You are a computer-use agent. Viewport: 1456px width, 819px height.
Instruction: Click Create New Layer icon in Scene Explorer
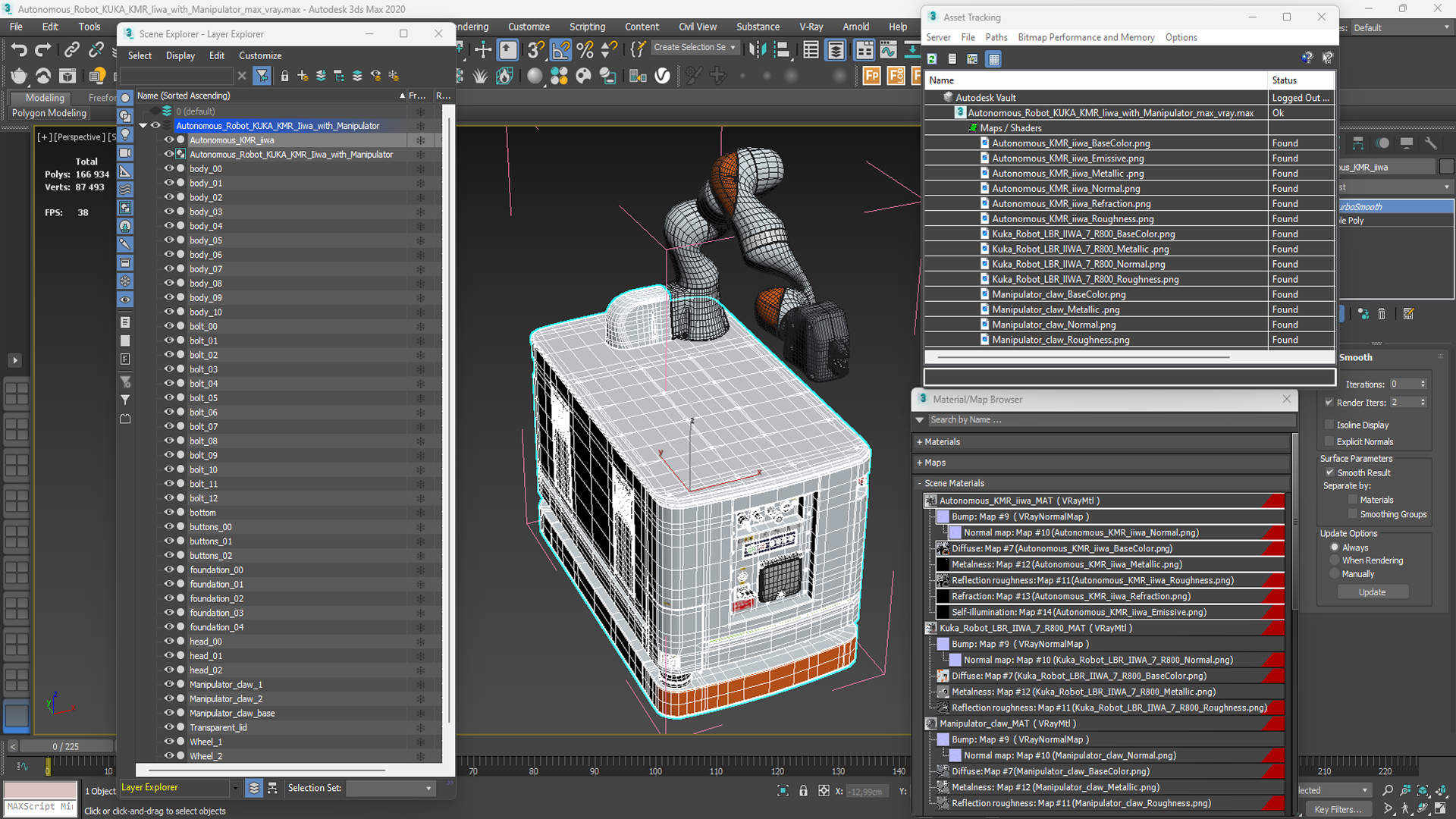303,76
